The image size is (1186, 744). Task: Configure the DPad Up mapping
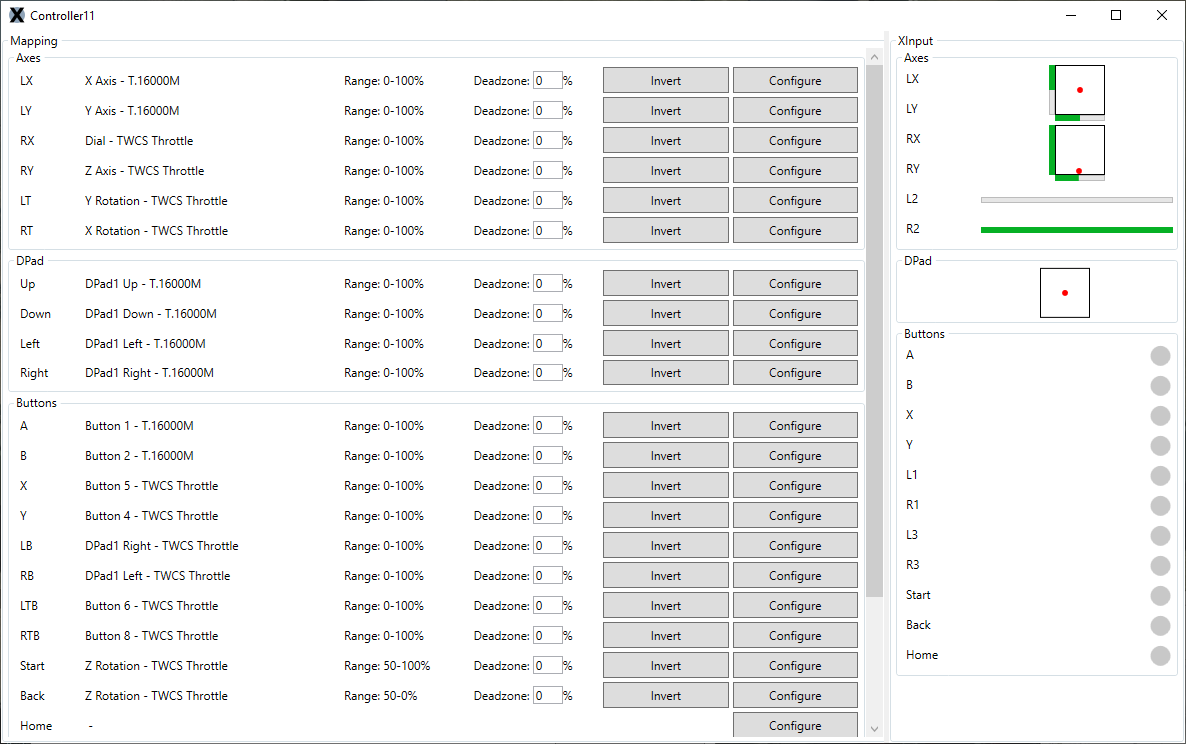coord(795,284)
